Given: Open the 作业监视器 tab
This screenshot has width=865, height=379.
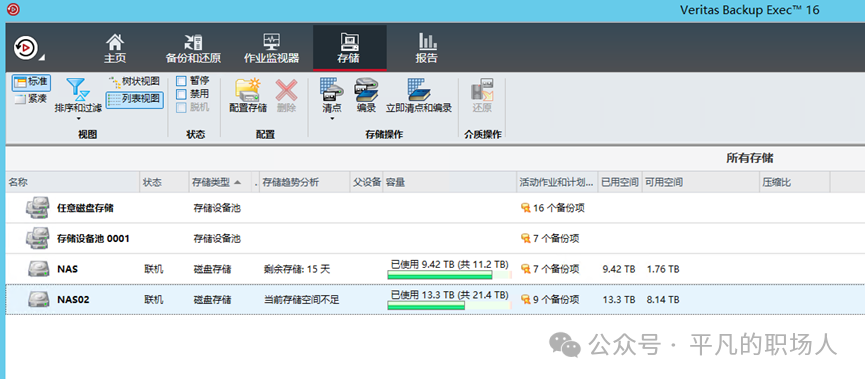Looking at the screenshot, I should [271, 49].
